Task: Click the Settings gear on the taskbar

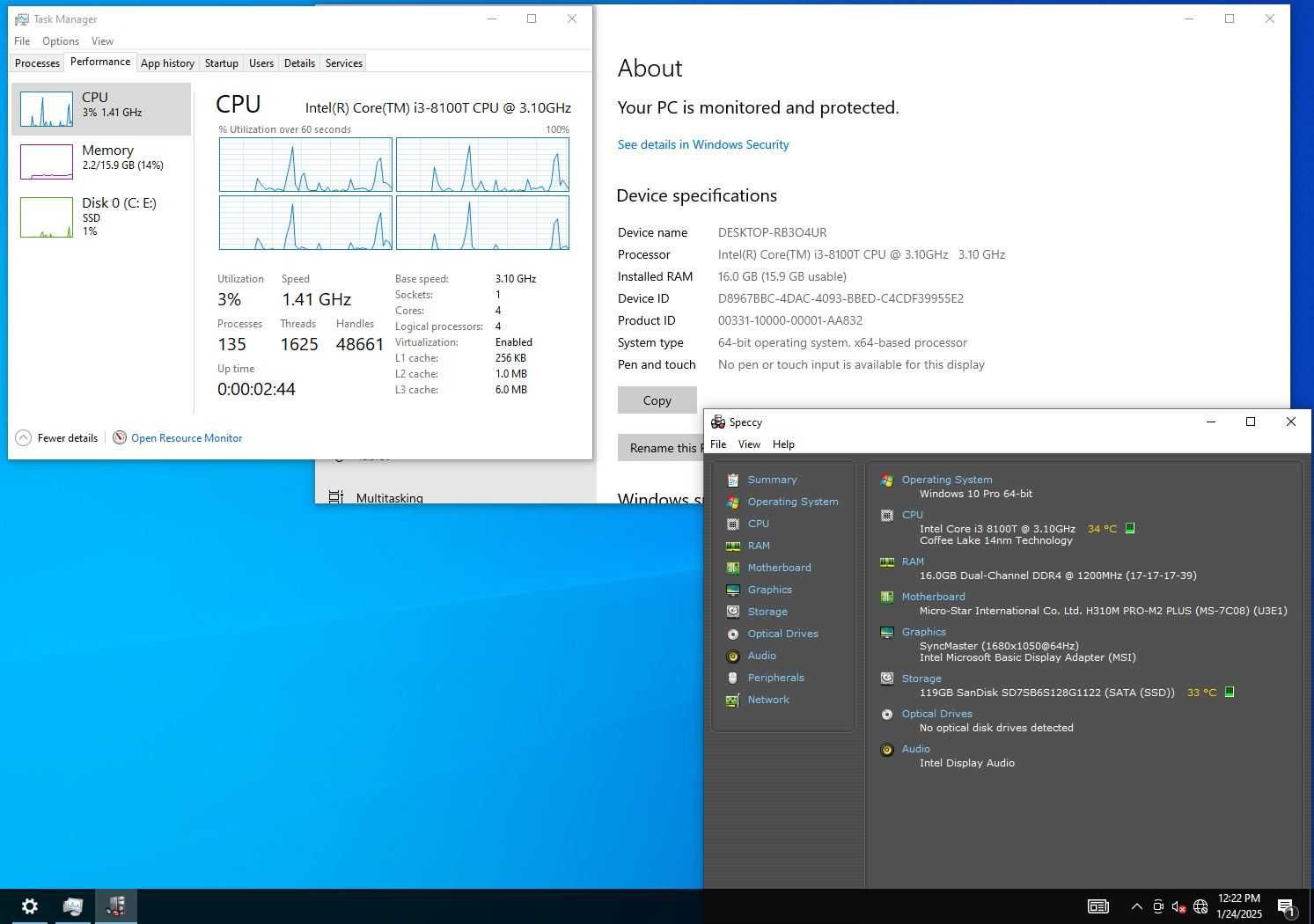Action: point(29,906)
